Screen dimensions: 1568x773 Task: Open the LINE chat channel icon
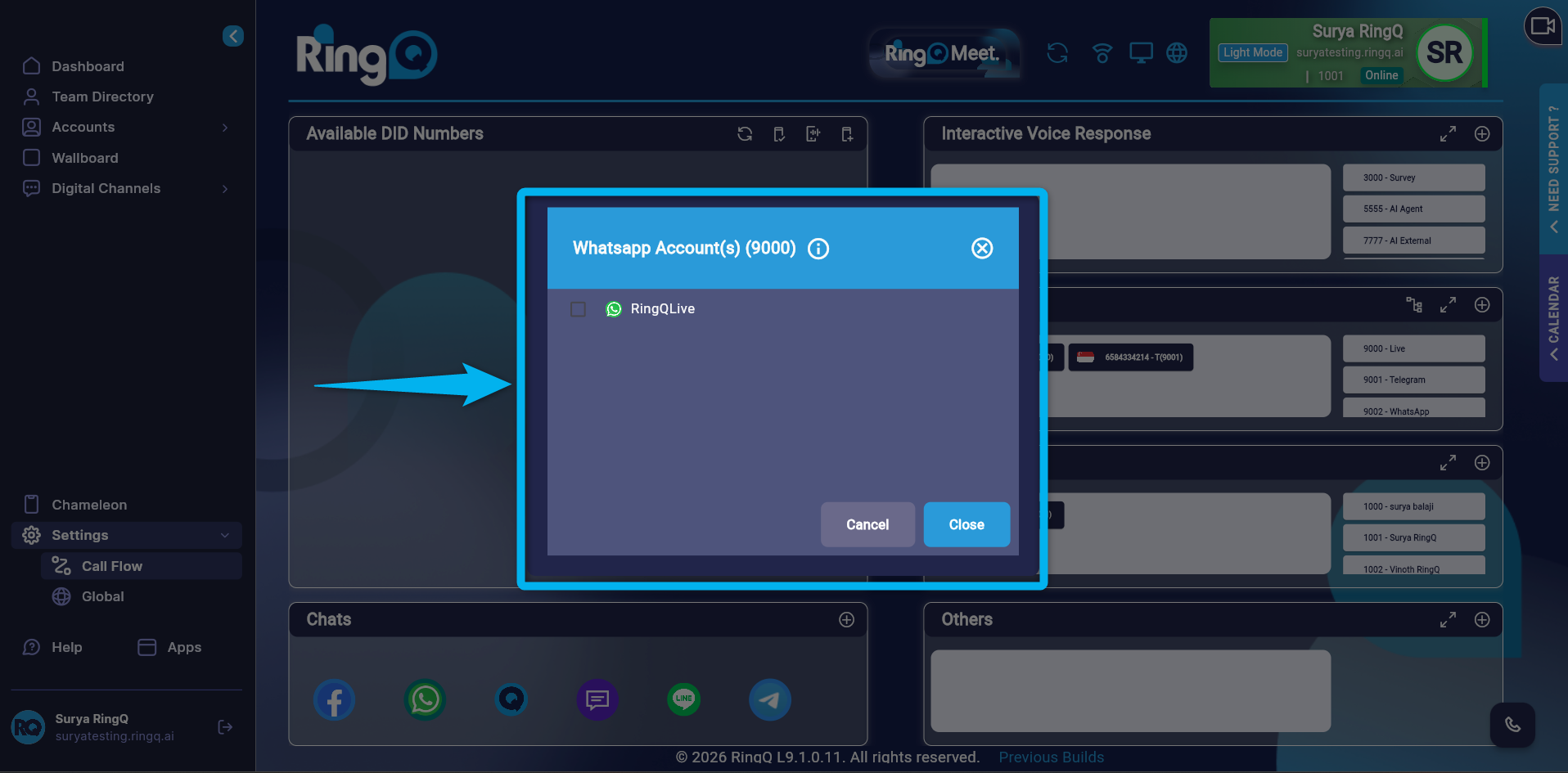coord(684,700)
